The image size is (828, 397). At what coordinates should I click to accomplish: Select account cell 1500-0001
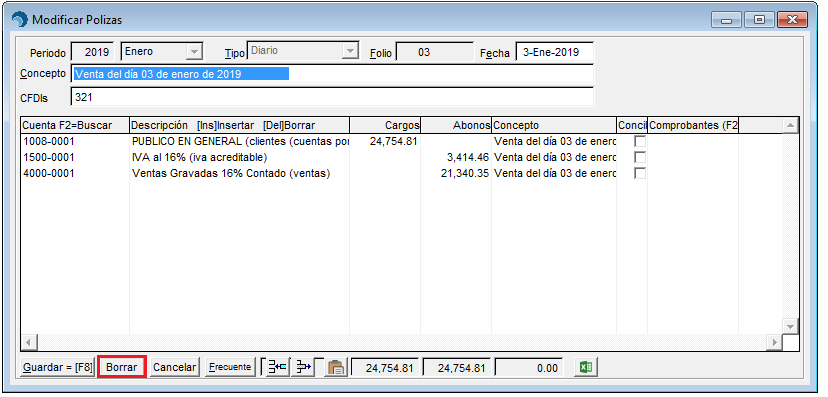pyautogui.click(x=76, y=157)
